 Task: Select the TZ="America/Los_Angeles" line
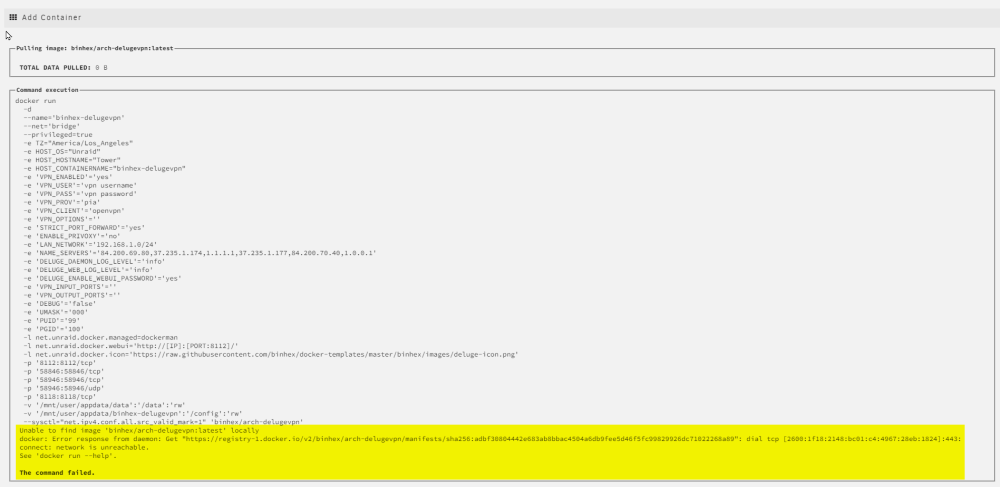(78, 143)
